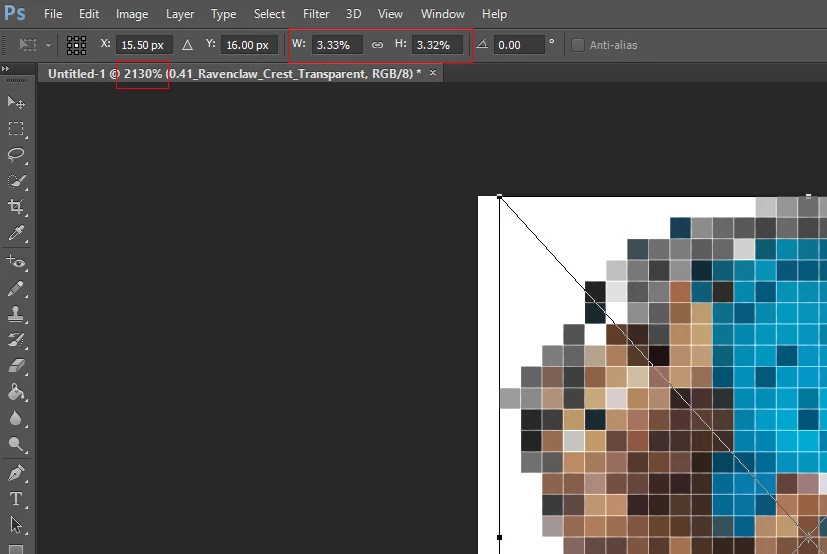This screenshot has width=827, height=554.
Task: Select the Blur tool
Action: [x=16, y=418]
